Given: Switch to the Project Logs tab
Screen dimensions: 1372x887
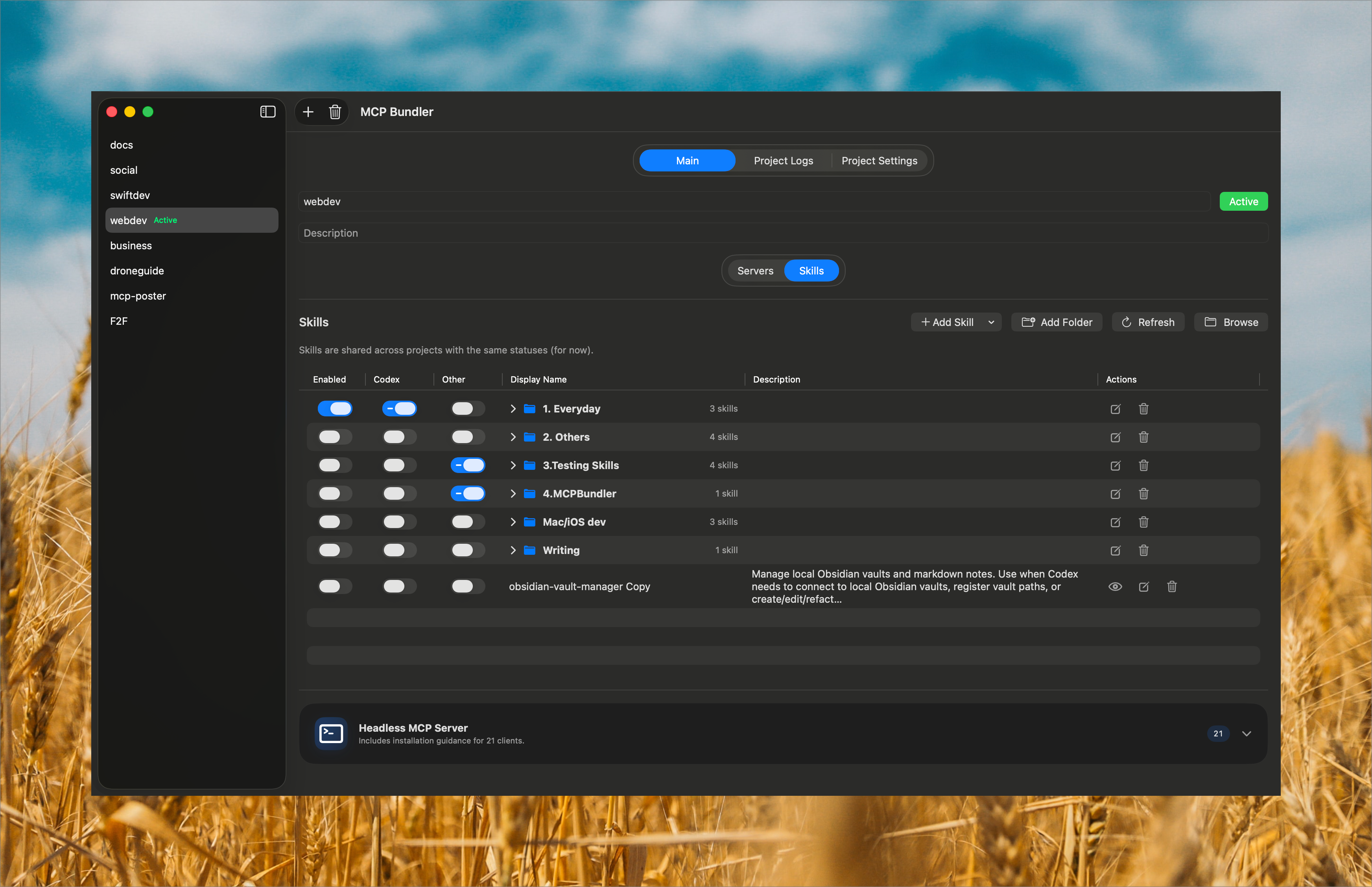Looking at the screenshot, I should coord(783,161).
